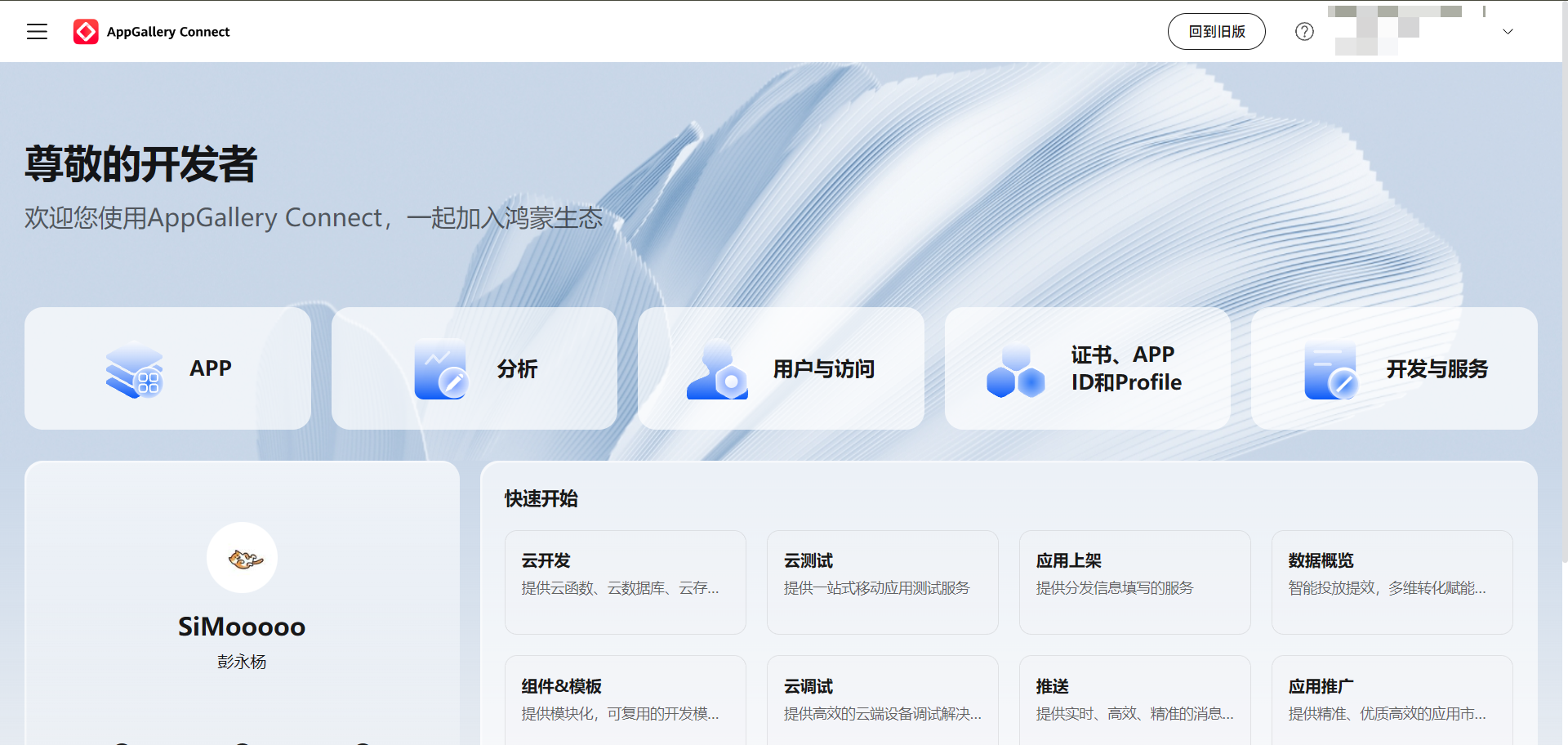Expand the account dropdown arrow
Viewport: 1568px width, 745px height.
pos(1508,32)
